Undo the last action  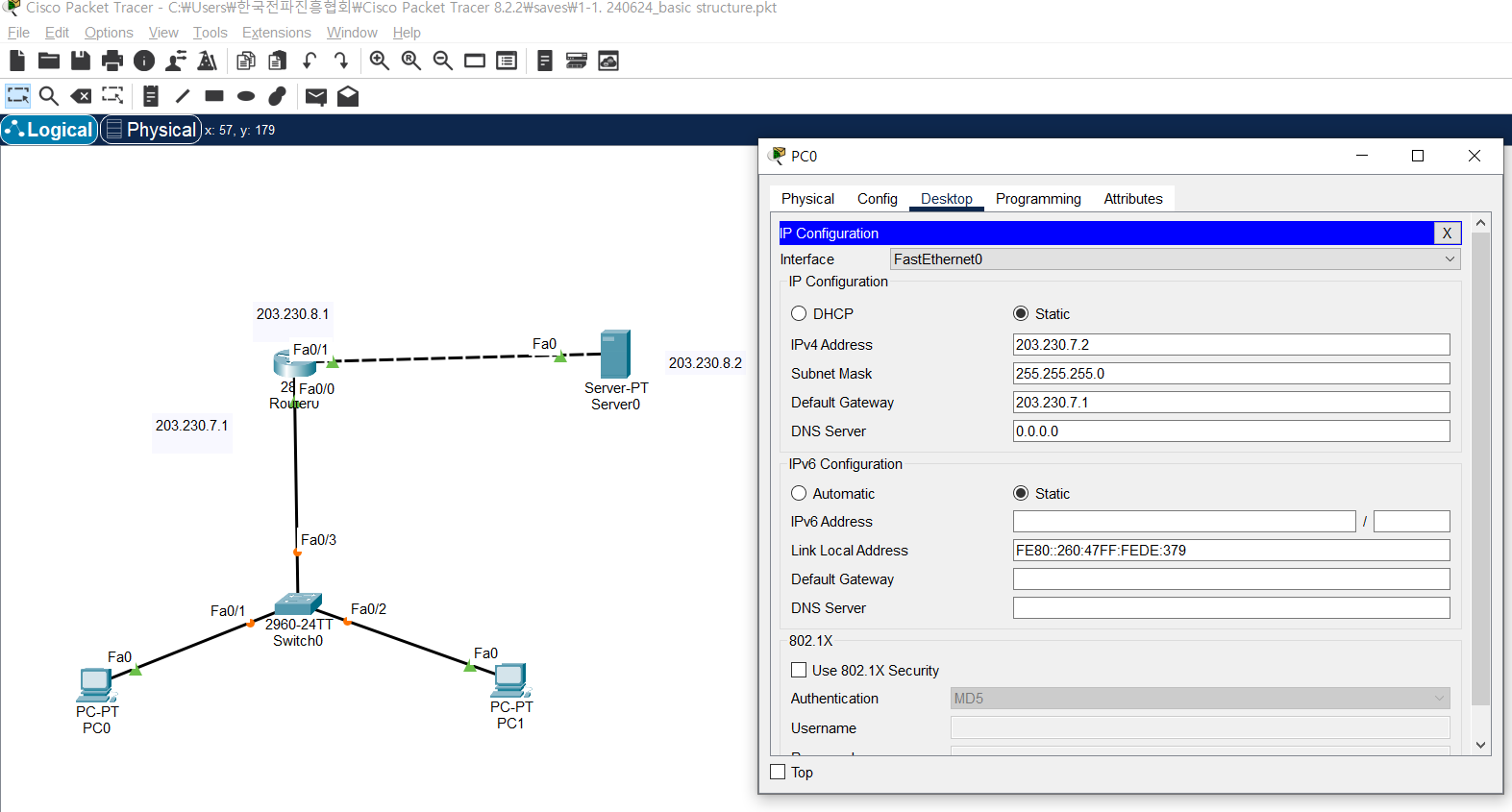point(310,61)
